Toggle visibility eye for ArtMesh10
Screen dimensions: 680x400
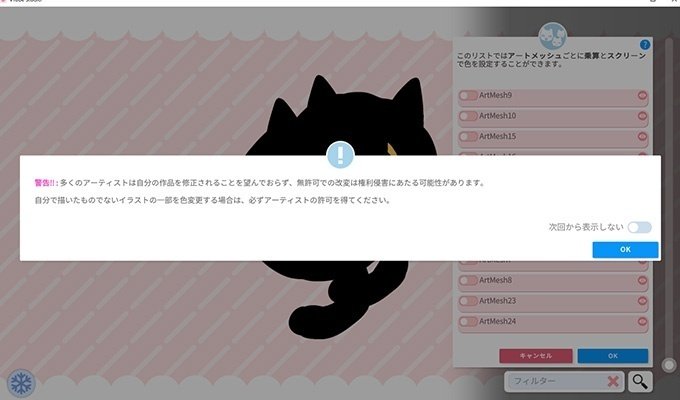pyautogui.click(x=642, y=116)
